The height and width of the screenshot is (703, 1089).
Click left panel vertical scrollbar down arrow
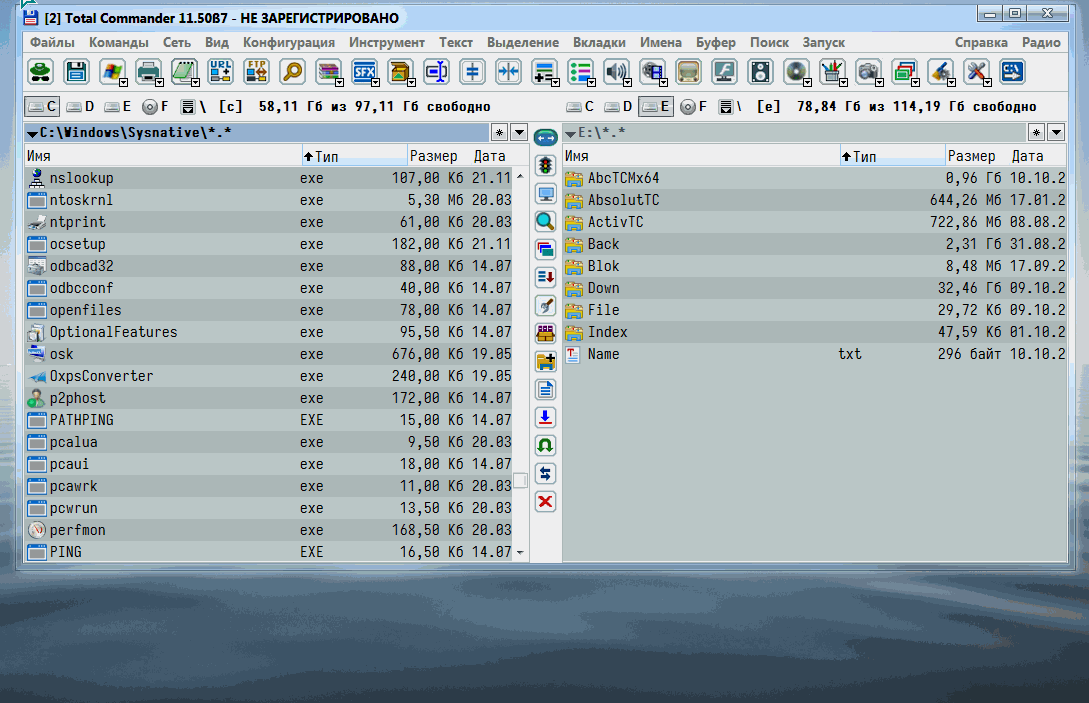coord(520,552)
